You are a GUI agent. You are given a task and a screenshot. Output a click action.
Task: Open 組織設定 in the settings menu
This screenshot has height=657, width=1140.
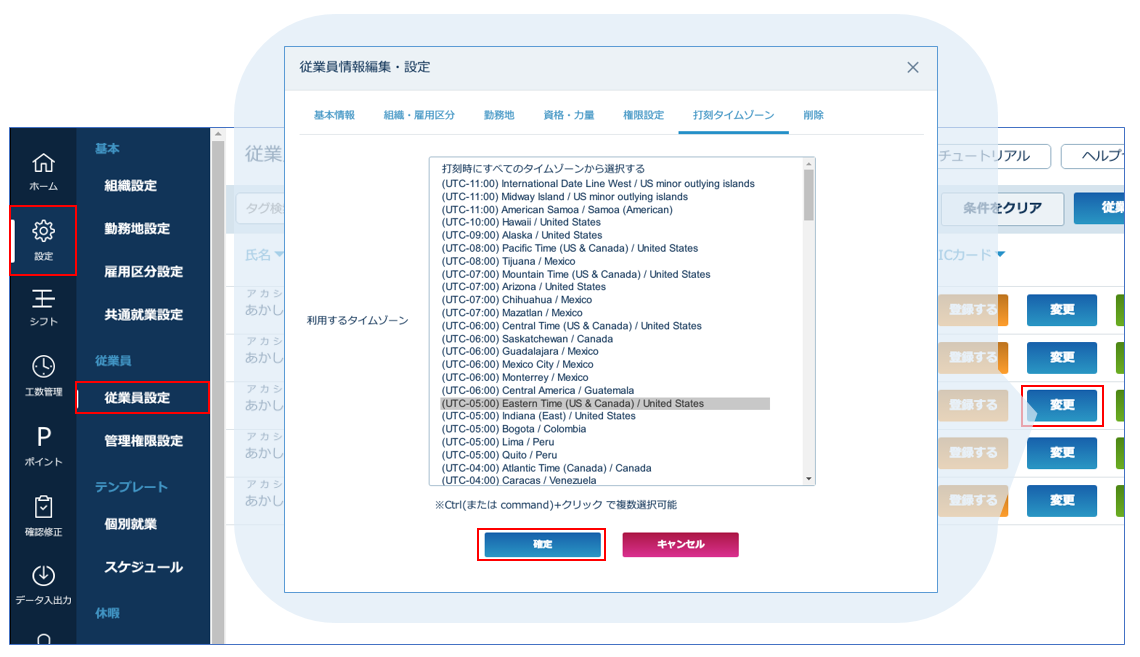pyautogui.click(x=130, y=185)
